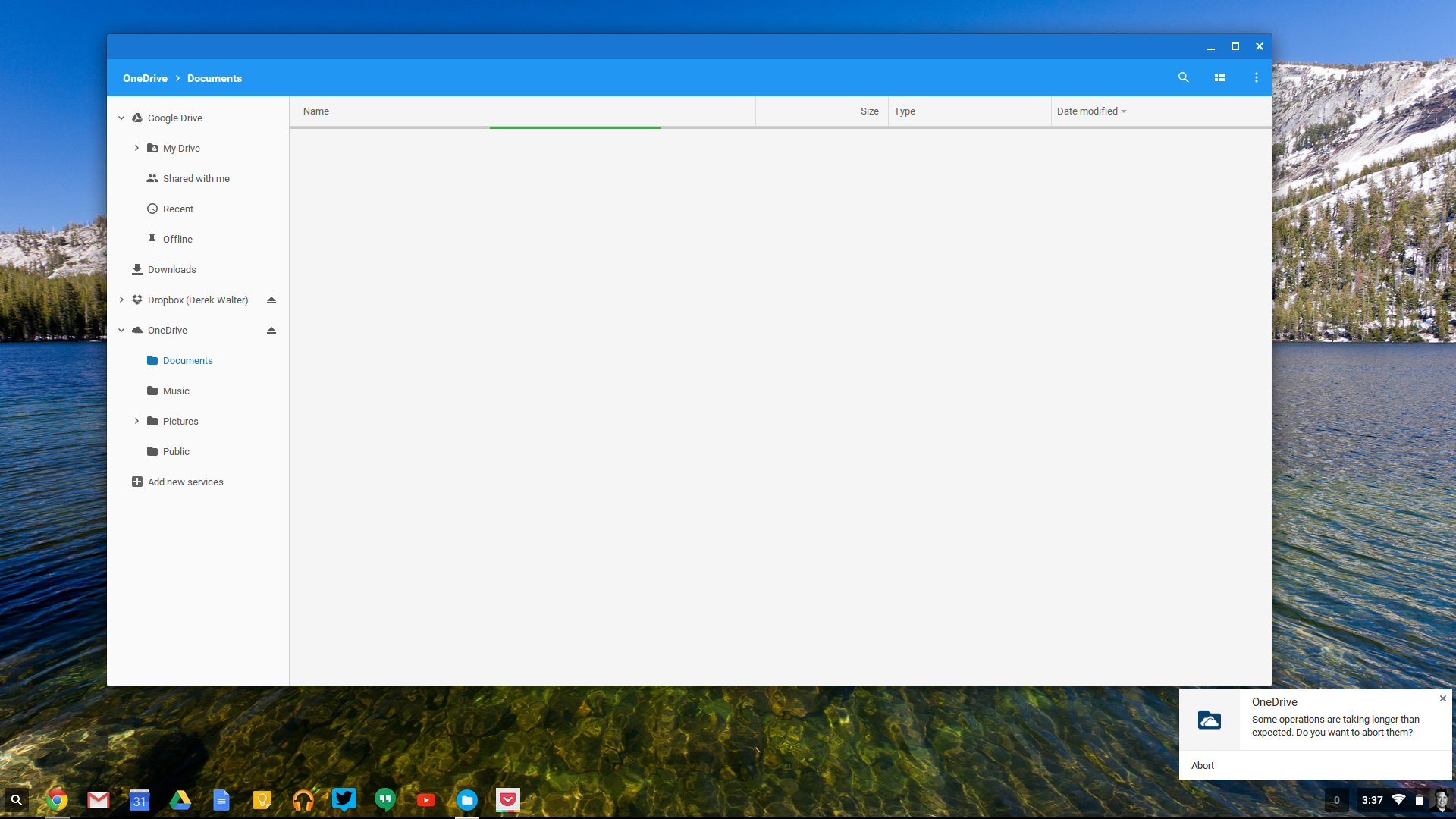Select the Music folder in OneDrive
1456x819 pixels.
click(x=175, y=390)
